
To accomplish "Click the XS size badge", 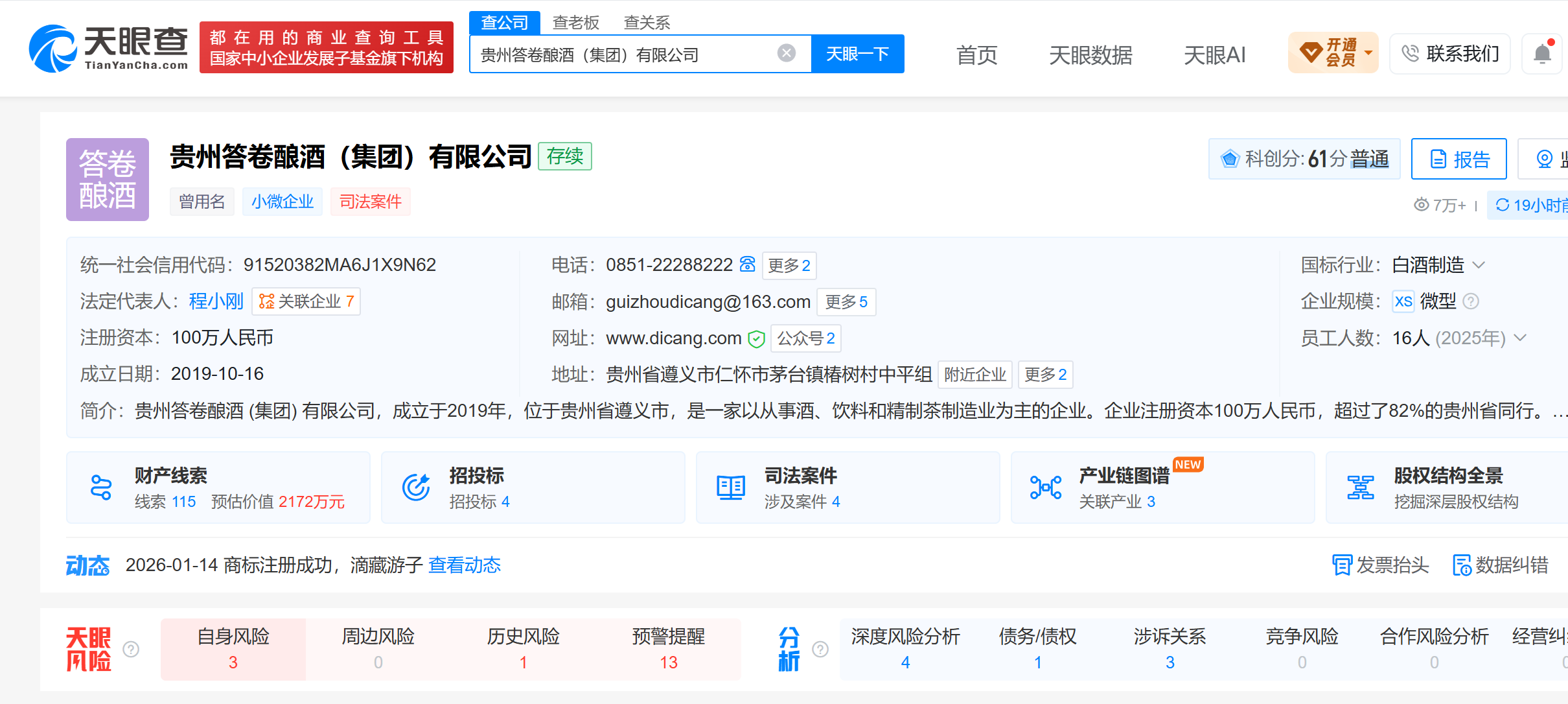I will tap(1403, 301).
